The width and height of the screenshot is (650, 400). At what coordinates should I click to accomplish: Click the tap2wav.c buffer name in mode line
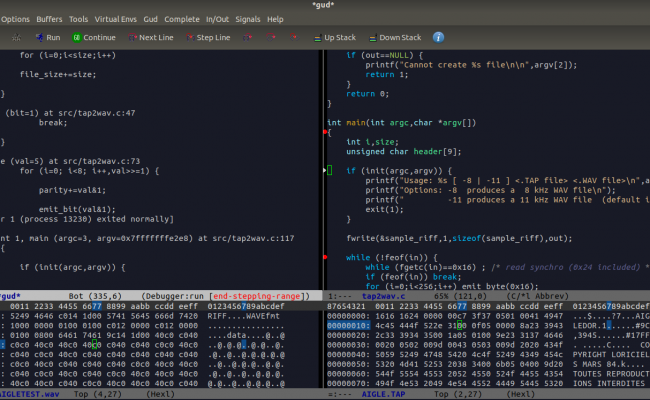pos(383,296)
